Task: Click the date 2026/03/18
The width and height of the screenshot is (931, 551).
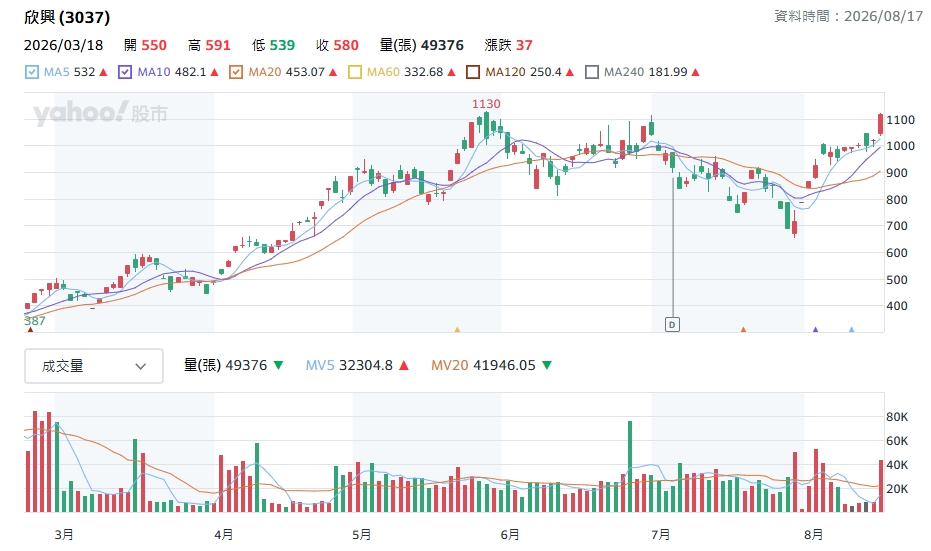Action: 64,45
